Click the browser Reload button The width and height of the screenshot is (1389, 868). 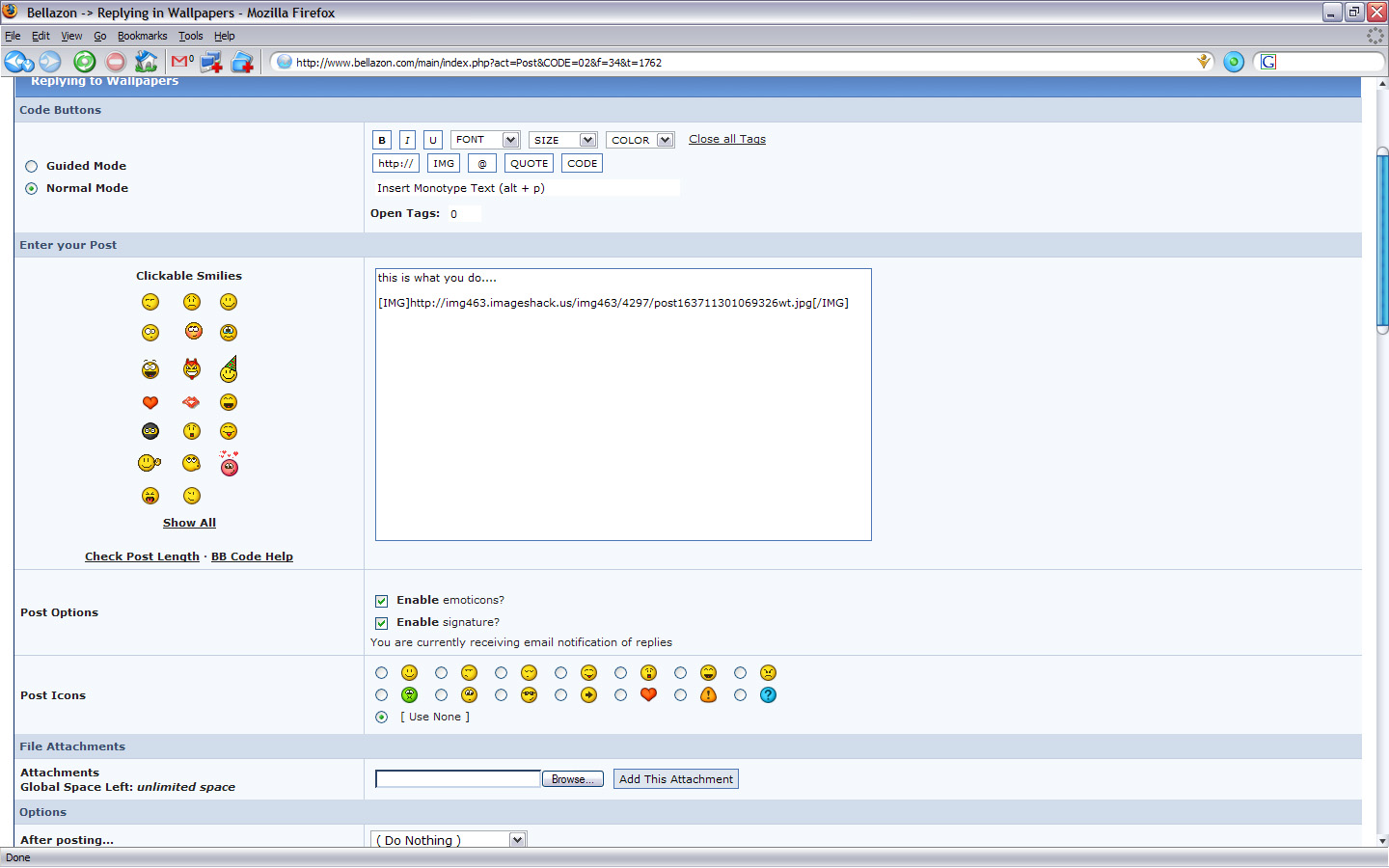(x=85, y=62)
